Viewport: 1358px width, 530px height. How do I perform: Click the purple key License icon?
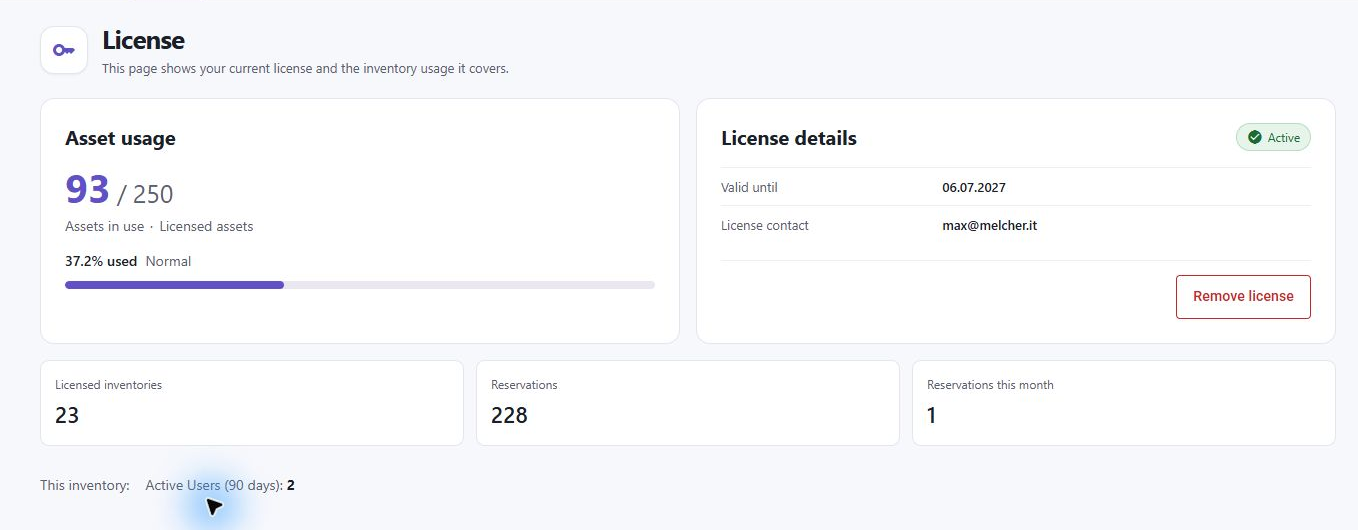pos(64,50)
